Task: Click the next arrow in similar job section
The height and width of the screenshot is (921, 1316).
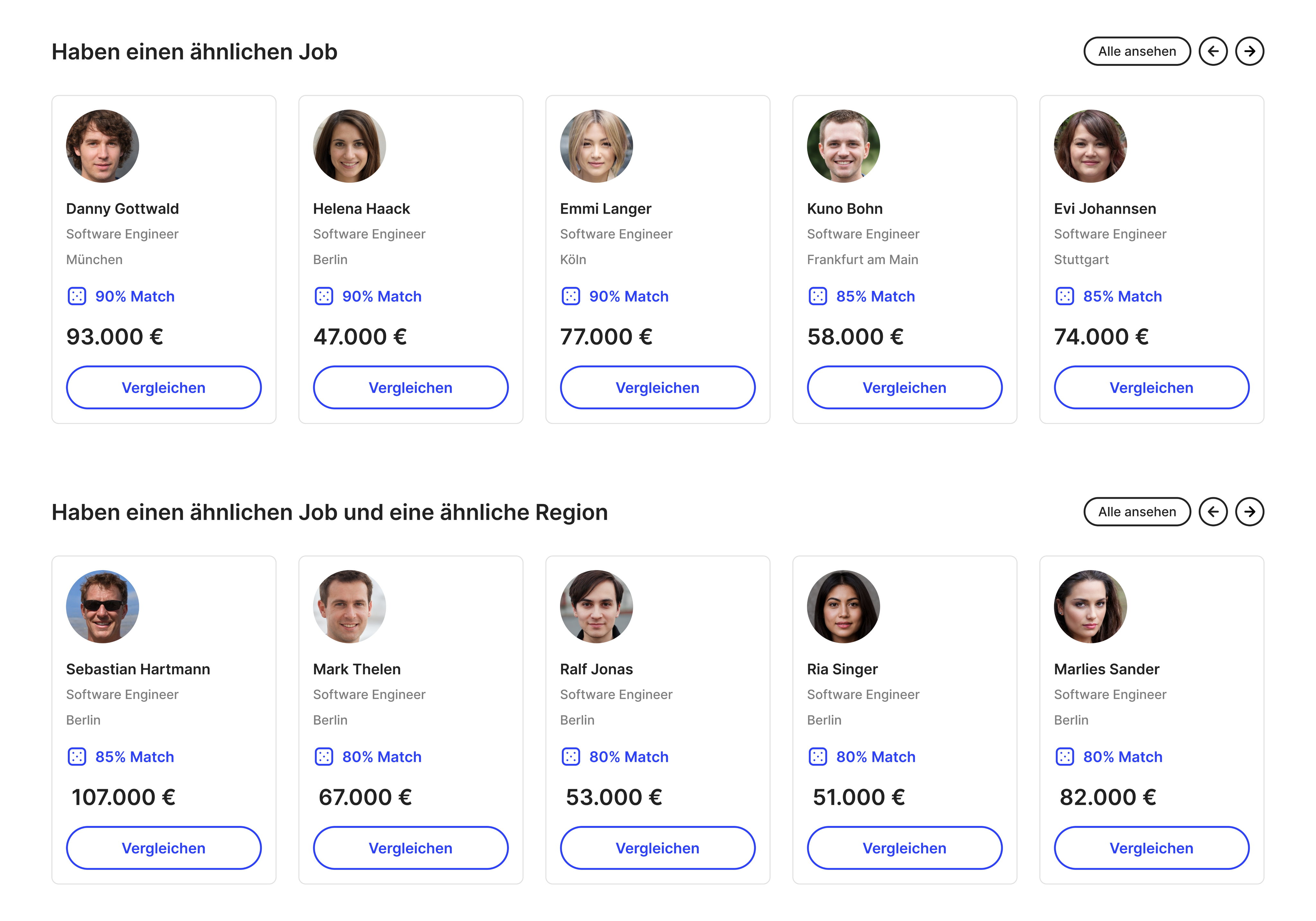Action: pyautogui.click(x=1249, y=52)
